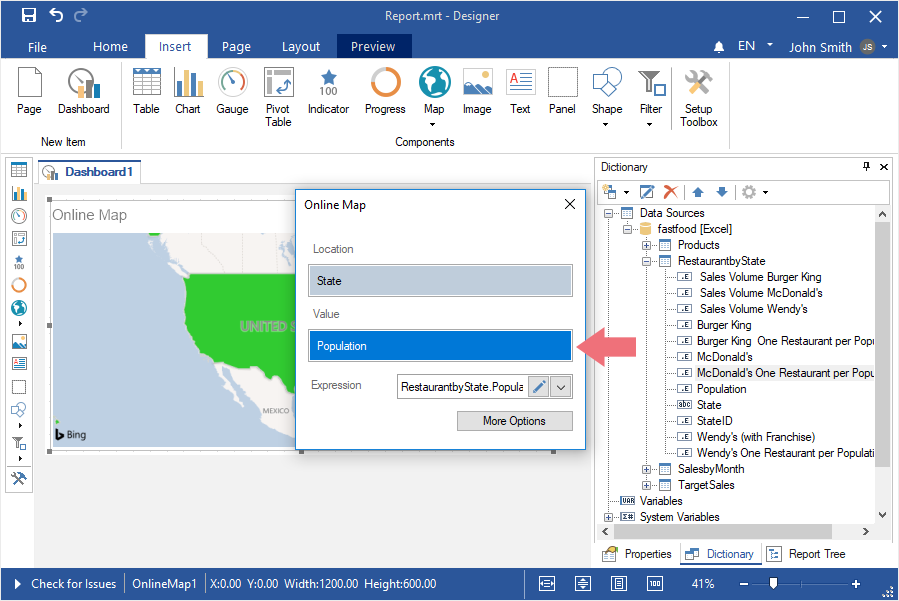Open the Report Tree tab
The height and width of the screenshot is (601, 899).
[x=806, y=554]
